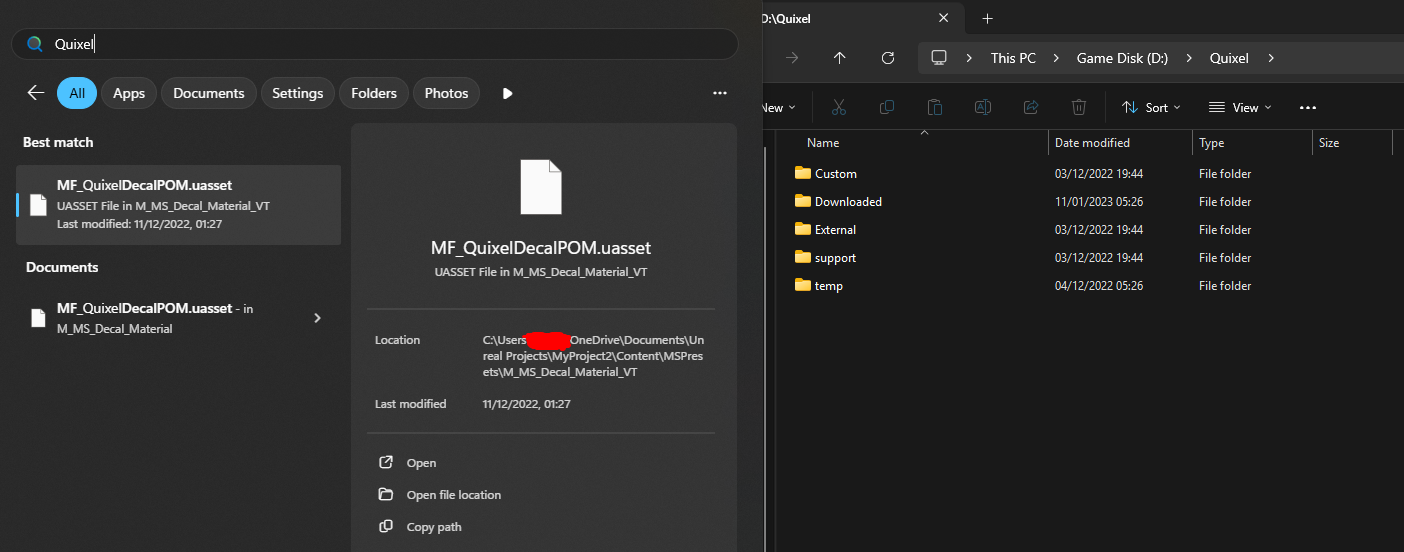Viewport: 1404px width, 552px height.
Task: Expand the chevron after Quixel in address bar
Action: pos(1271,58)
